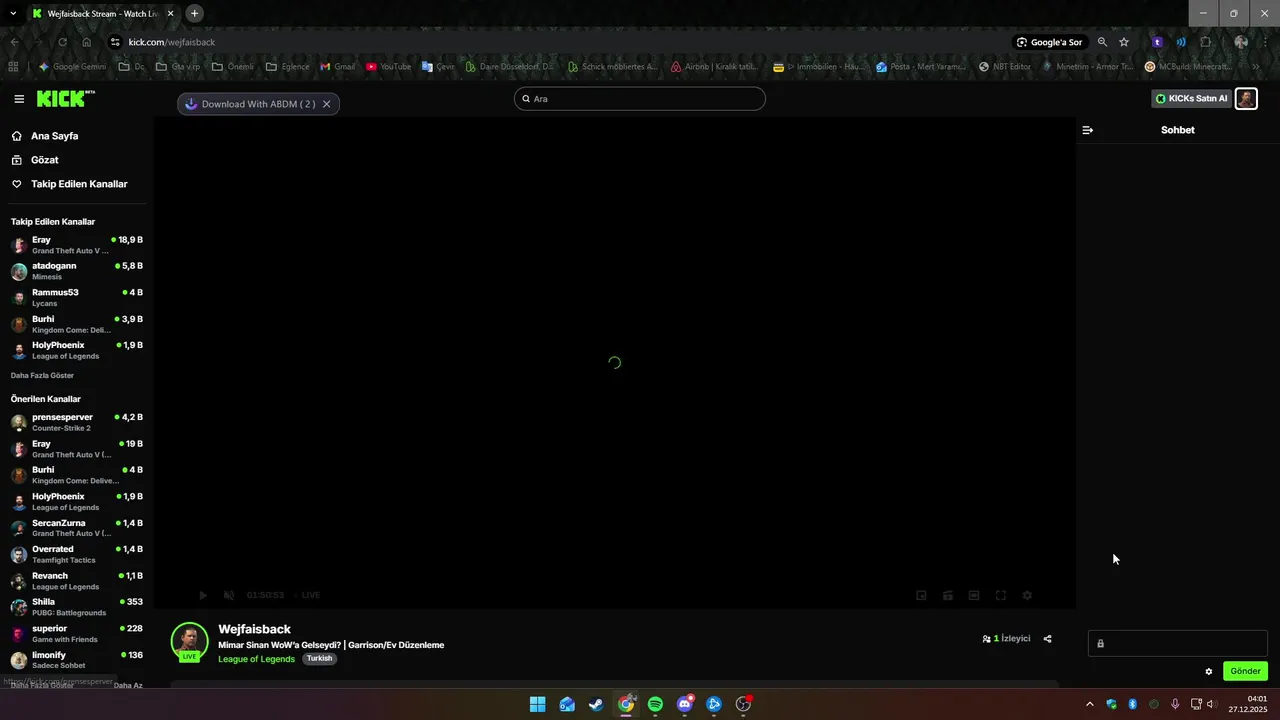The image size is (1280, 720).
Task: Open Rammus53 channel
Action: pyautogui.click(x=77, y=297)
